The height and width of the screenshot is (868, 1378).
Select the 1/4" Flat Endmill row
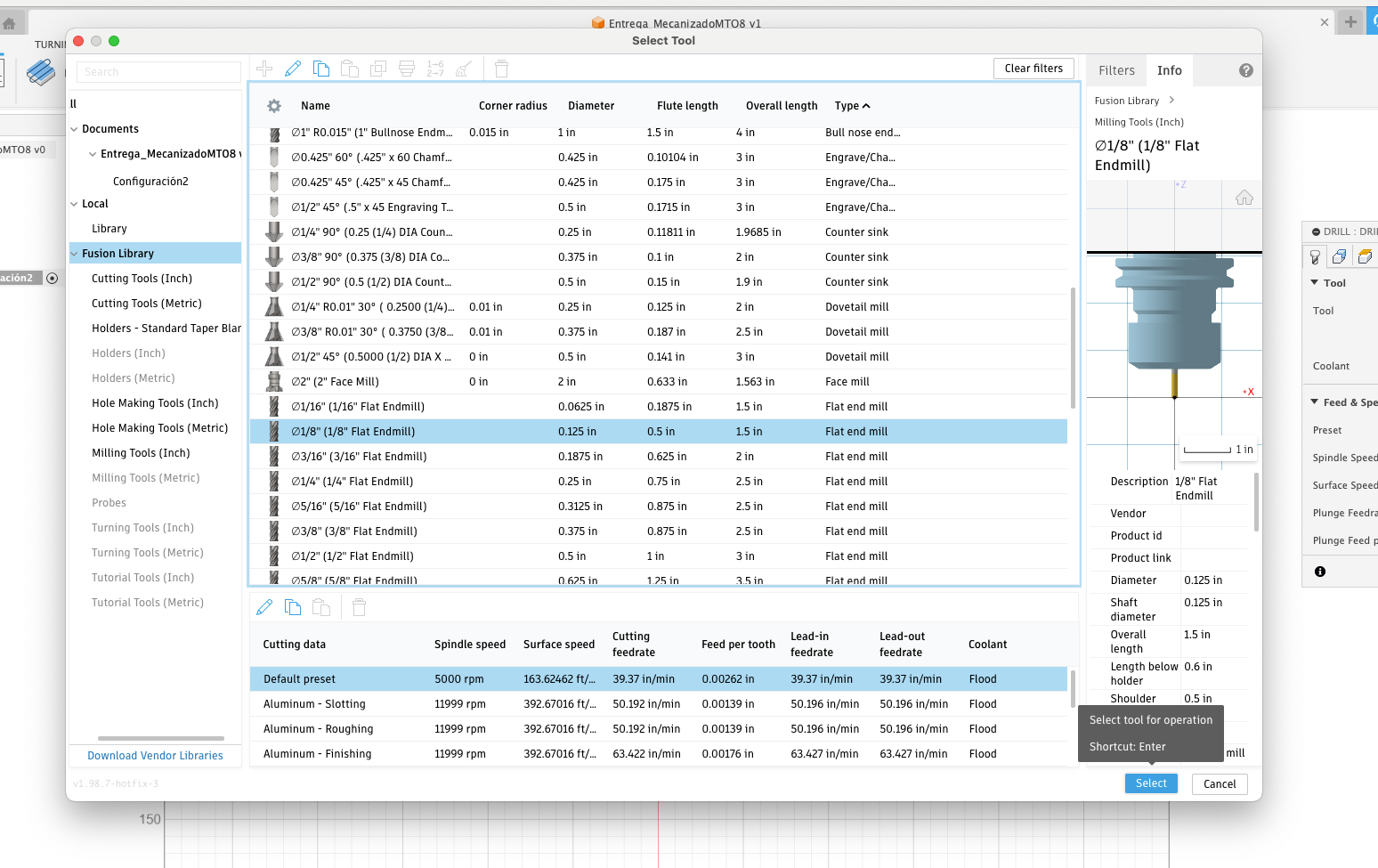[x=659, y=482]
